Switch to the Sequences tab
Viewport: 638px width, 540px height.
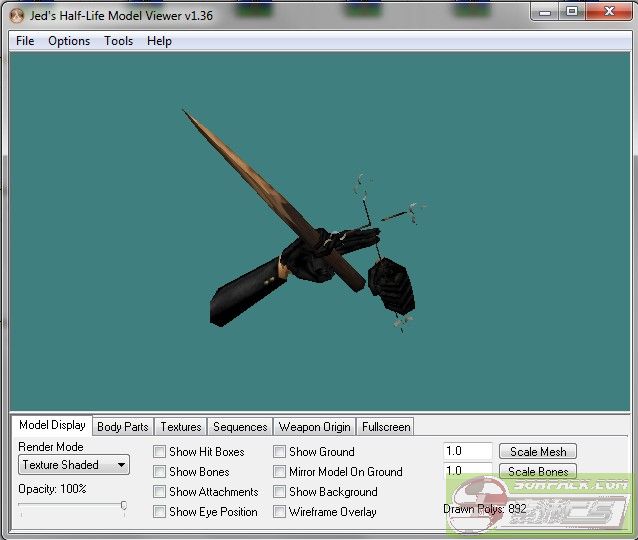[x=240, y=427]
